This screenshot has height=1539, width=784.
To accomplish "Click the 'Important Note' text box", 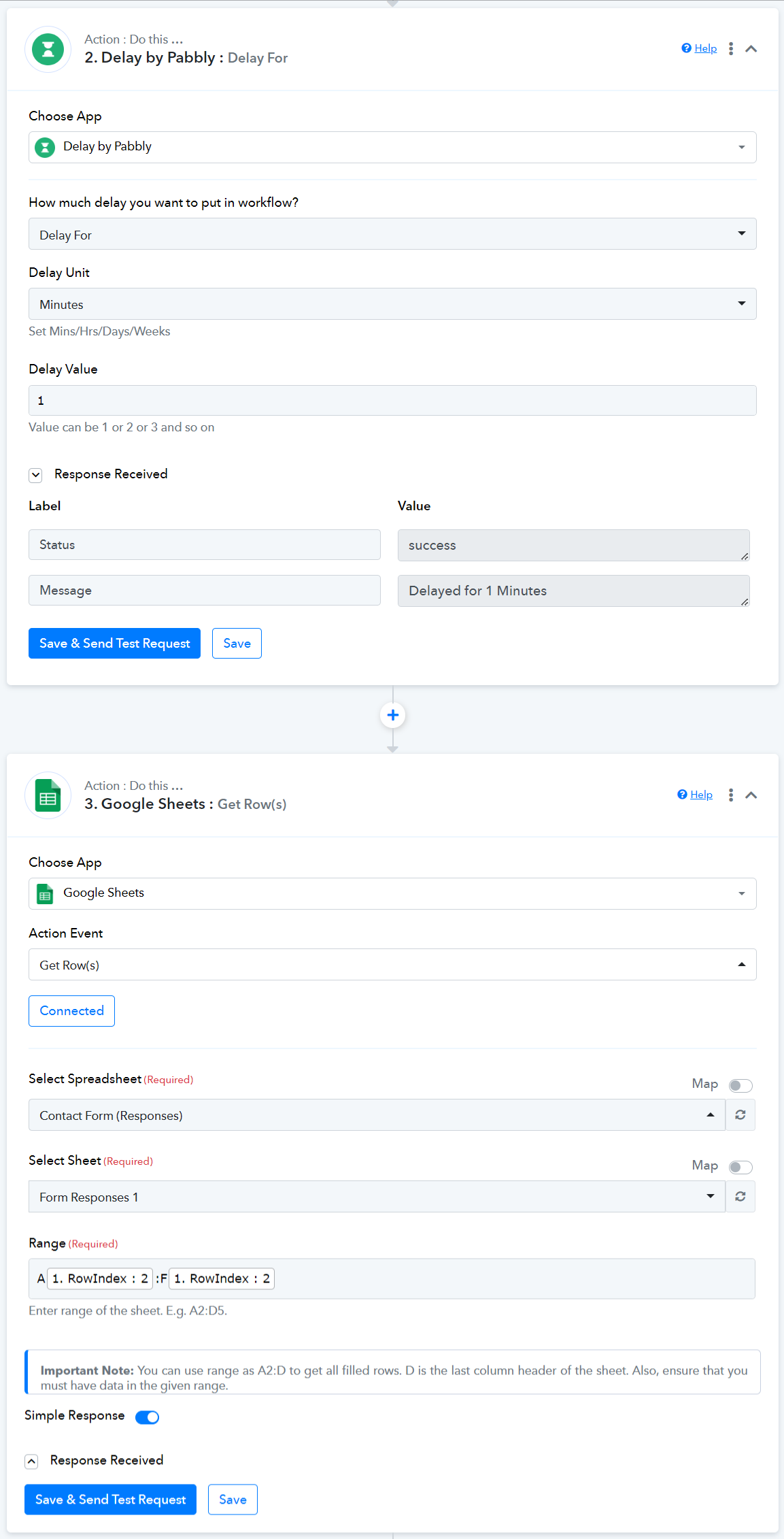I will click(x=392, y=1372).
